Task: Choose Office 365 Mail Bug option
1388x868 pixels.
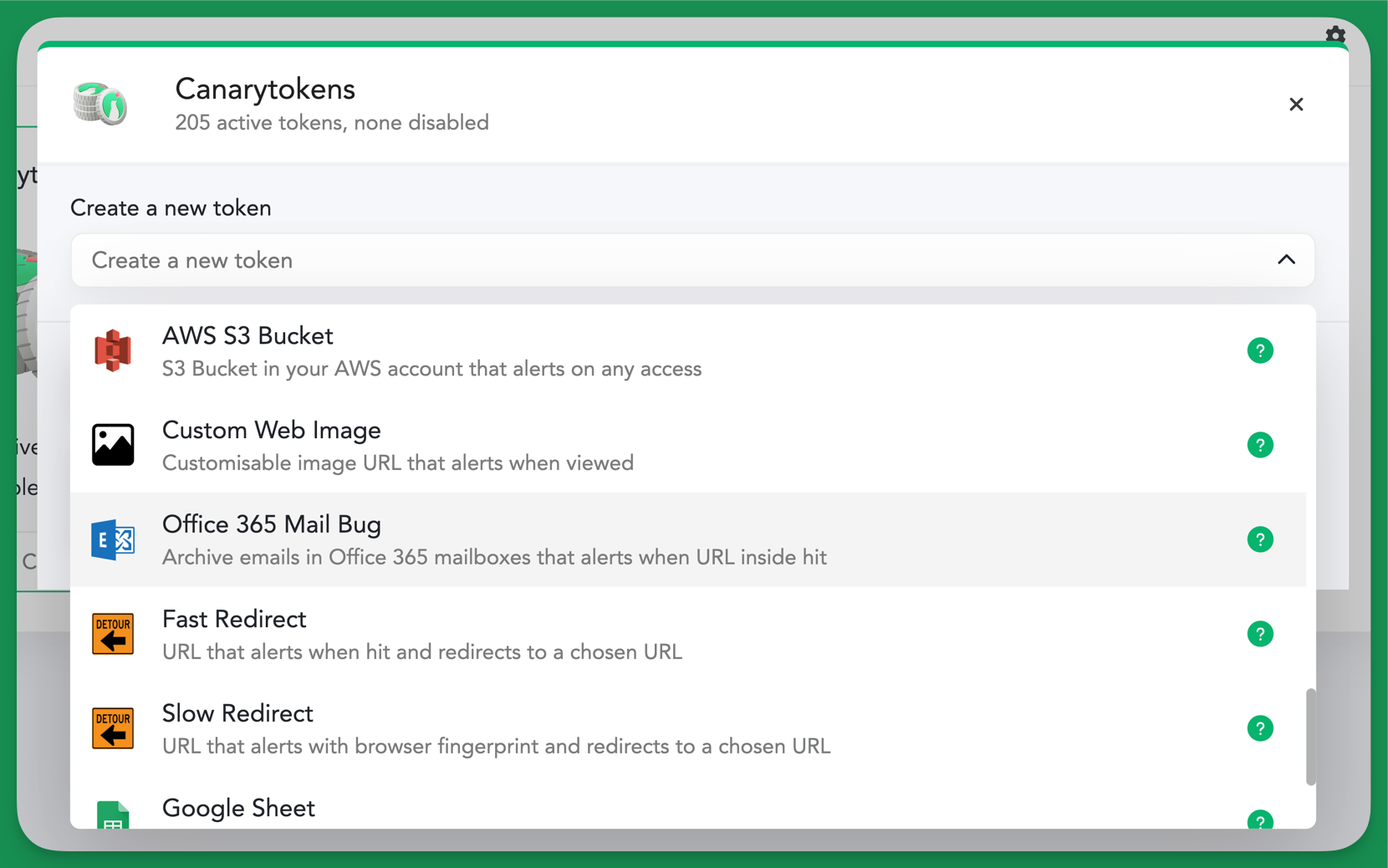Action: click(x=688, y=539)
